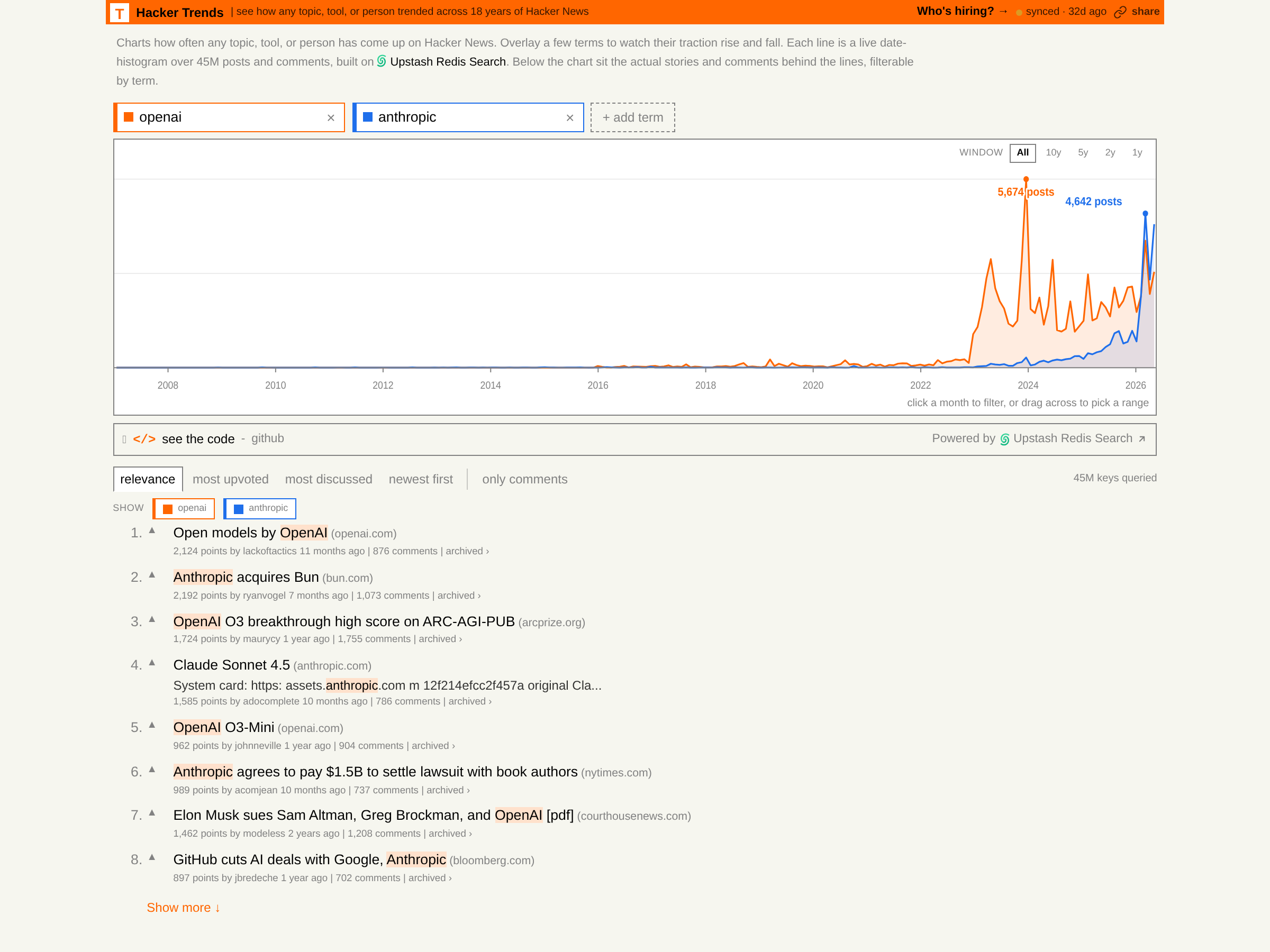Upvote the GitHub cuts AI deals story
The height and width of the screenshot is (952, 1270).
tap(152, 857)
